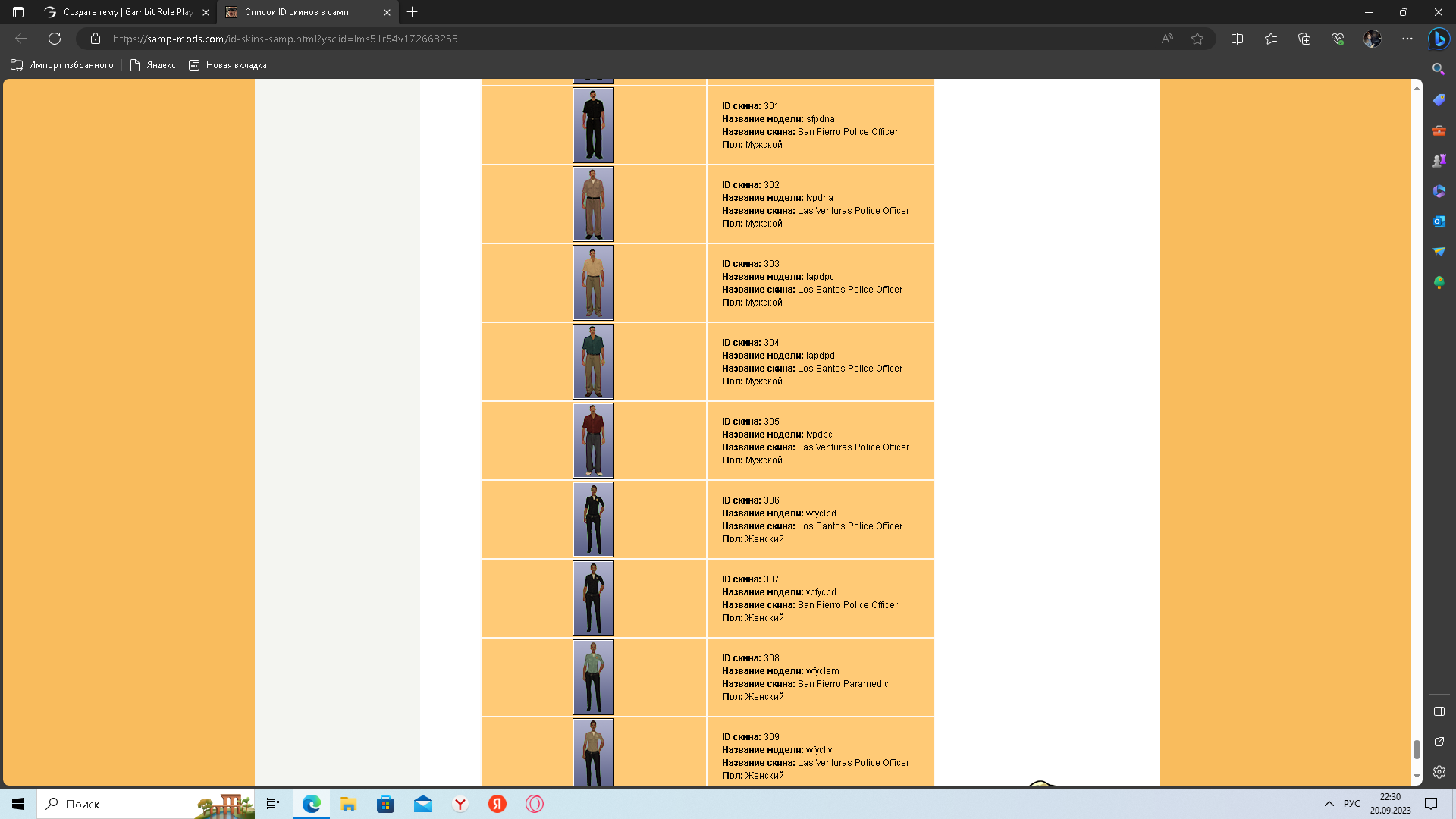Image resolution: width=1456 pixels, height=819 pixels.
Task: Close the Список ID скинов tab
Action: pos(387,12)
